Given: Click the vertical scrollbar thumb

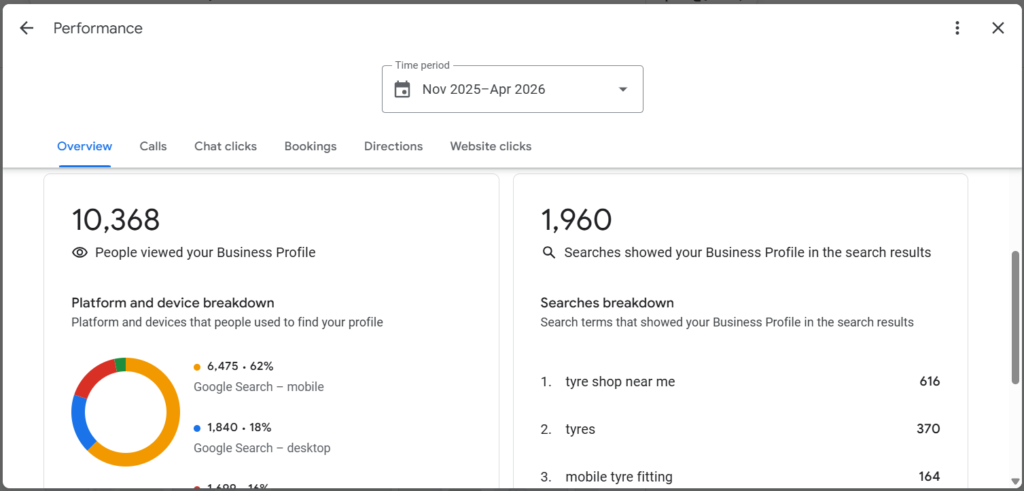Looking at the screenshot, I should 1015,317.
